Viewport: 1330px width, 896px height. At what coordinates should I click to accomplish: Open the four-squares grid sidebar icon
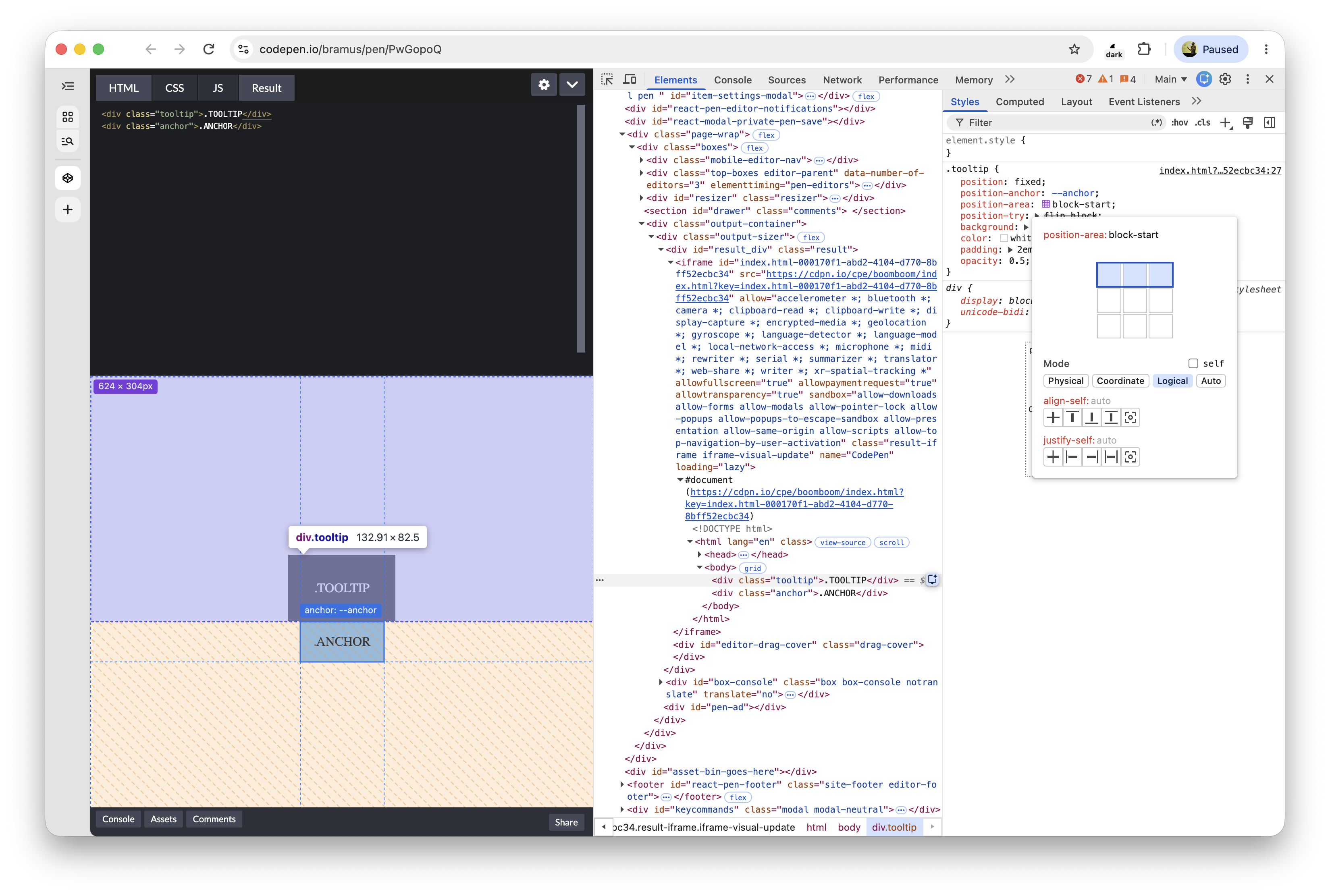pos(67,116)
